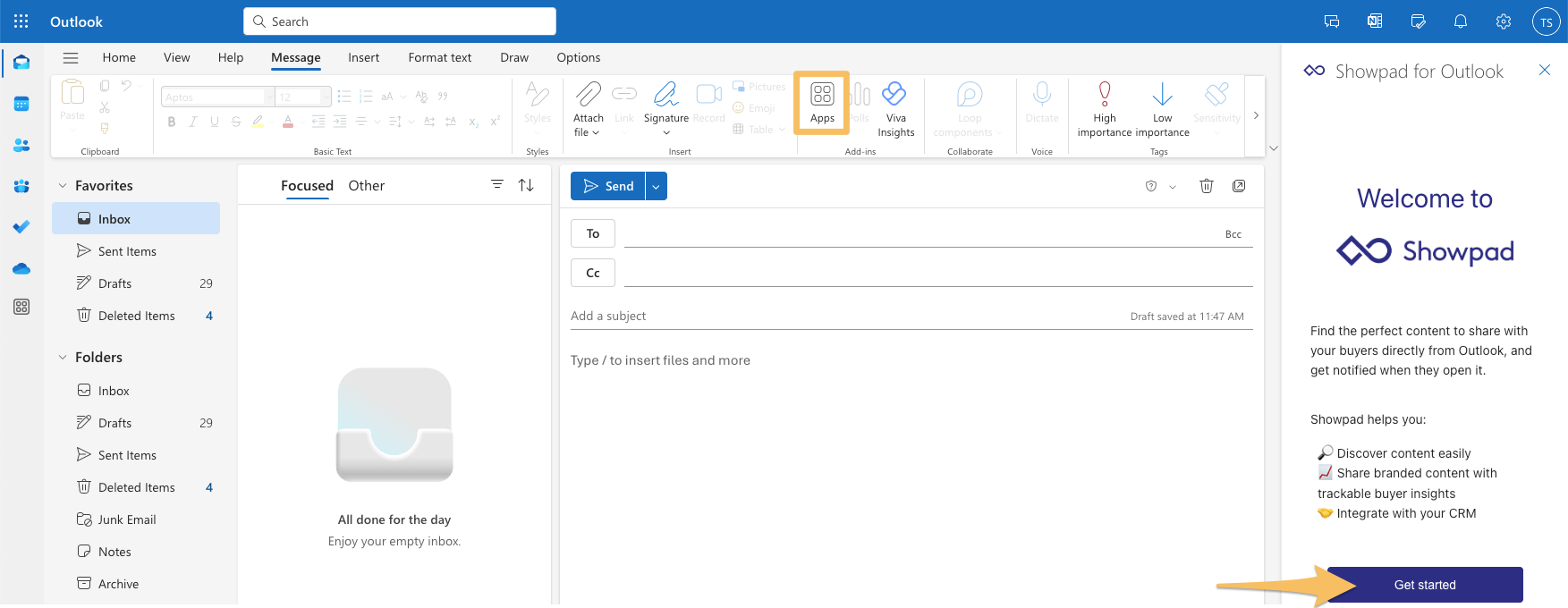Open the Teams chat icon in header
1568x608 pixels.
click(1332, 21)
